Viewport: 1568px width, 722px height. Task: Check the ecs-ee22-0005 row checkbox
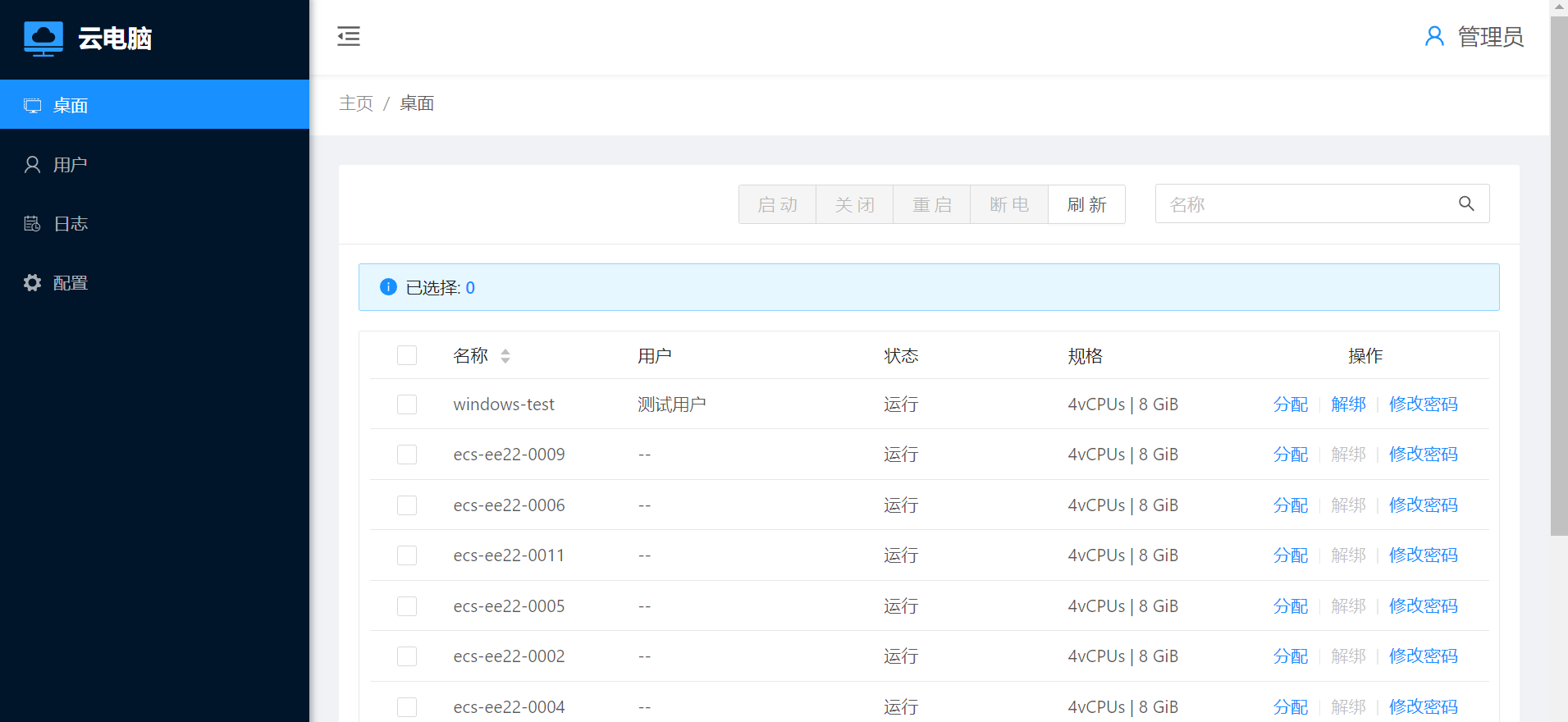(x=407, y=606)
